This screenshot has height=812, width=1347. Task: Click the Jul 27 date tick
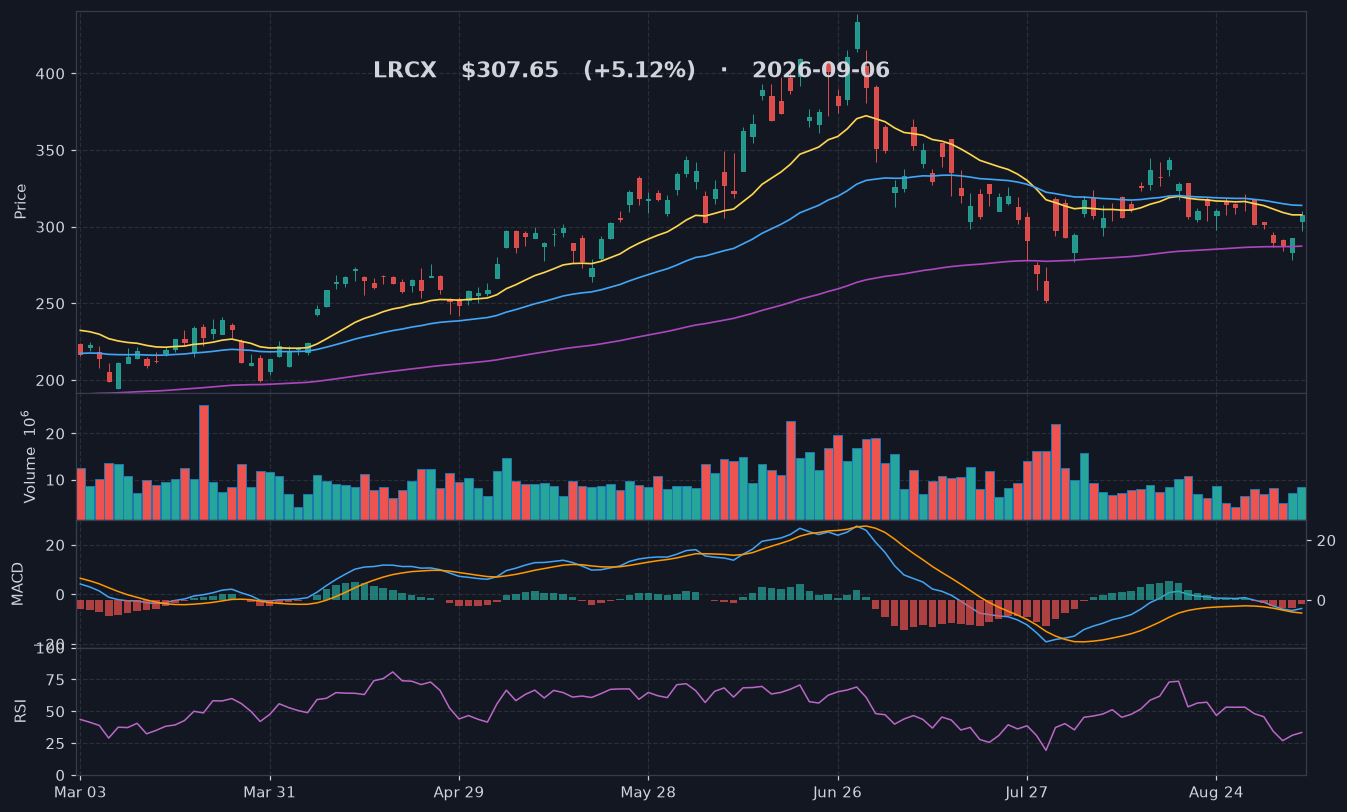pos(1027,792)
